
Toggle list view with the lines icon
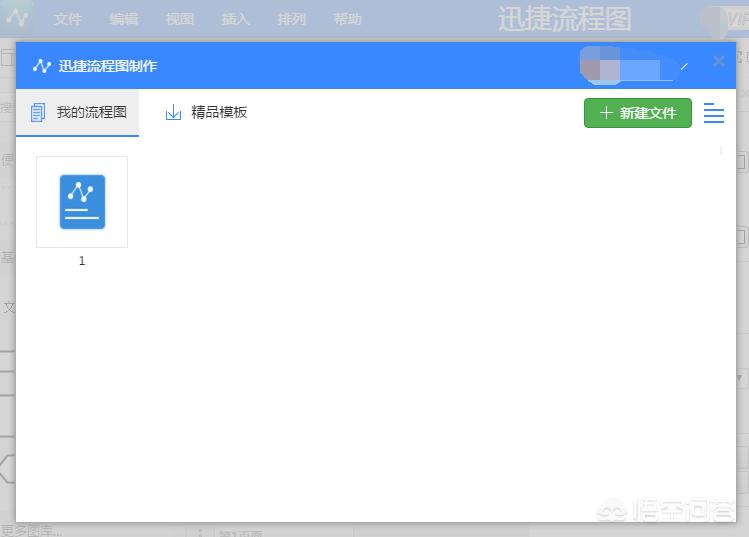[x=714, y=113]
